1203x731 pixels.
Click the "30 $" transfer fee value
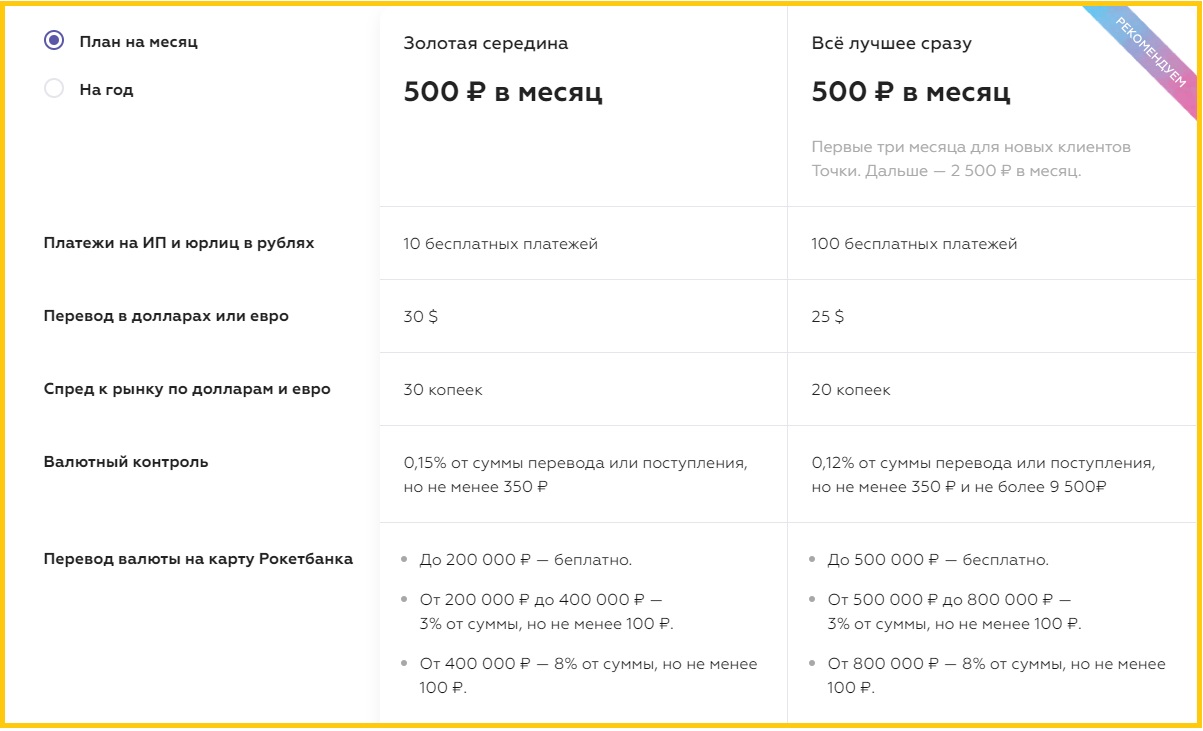pyautogui.click(x=421, y=317)
